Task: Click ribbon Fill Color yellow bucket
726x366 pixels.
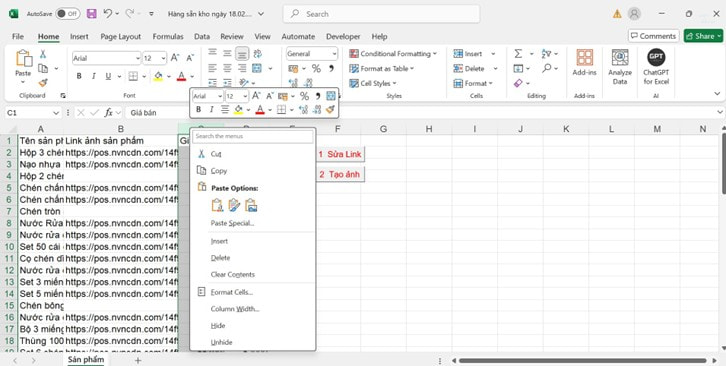Action: click(158, 76)
